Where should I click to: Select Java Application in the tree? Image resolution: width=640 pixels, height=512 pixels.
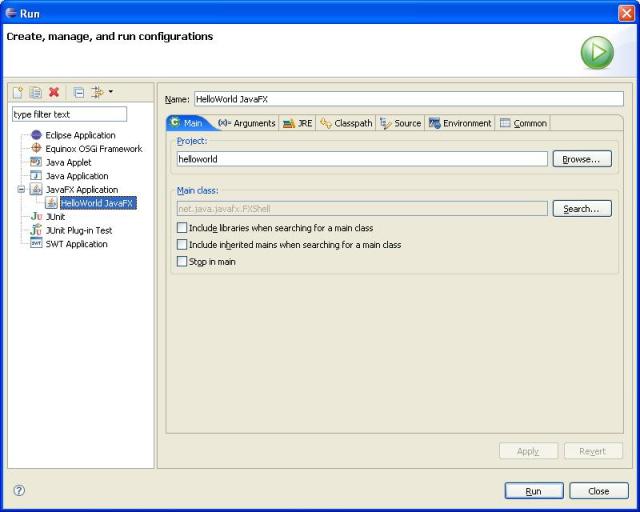pos(77,176)
